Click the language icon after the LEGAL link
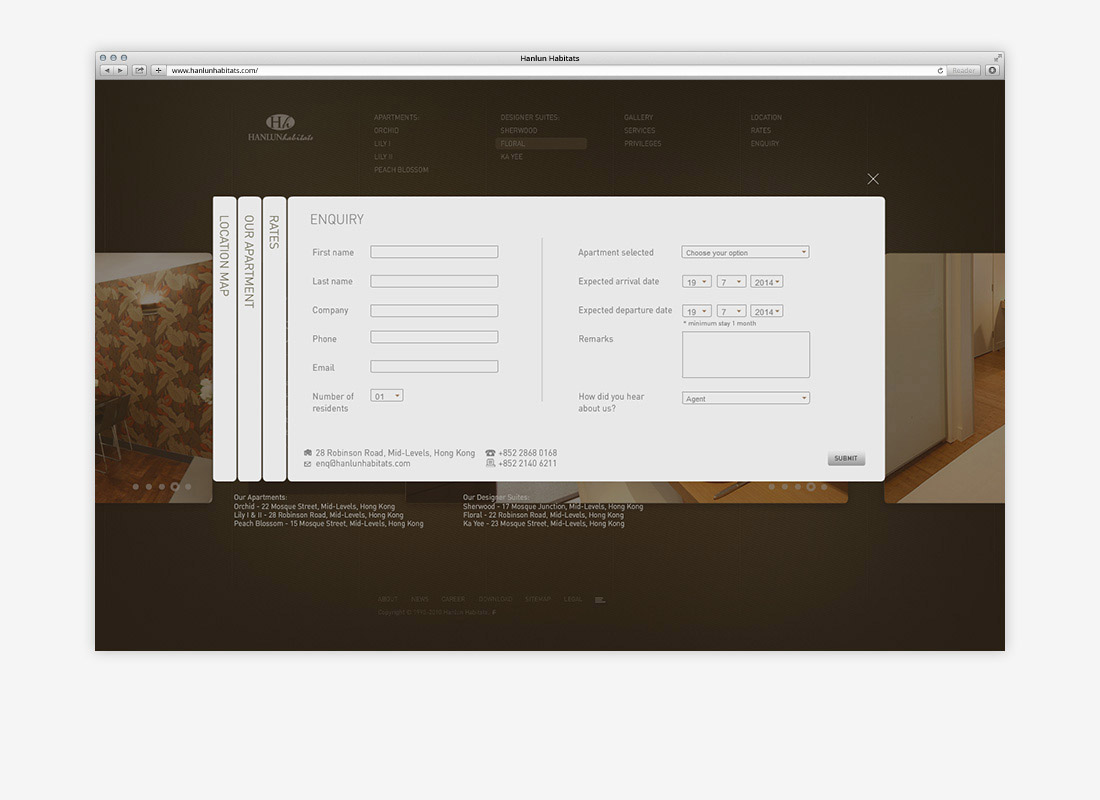Viewport: 1100px width, 800px height. click(x=599, y=599)
